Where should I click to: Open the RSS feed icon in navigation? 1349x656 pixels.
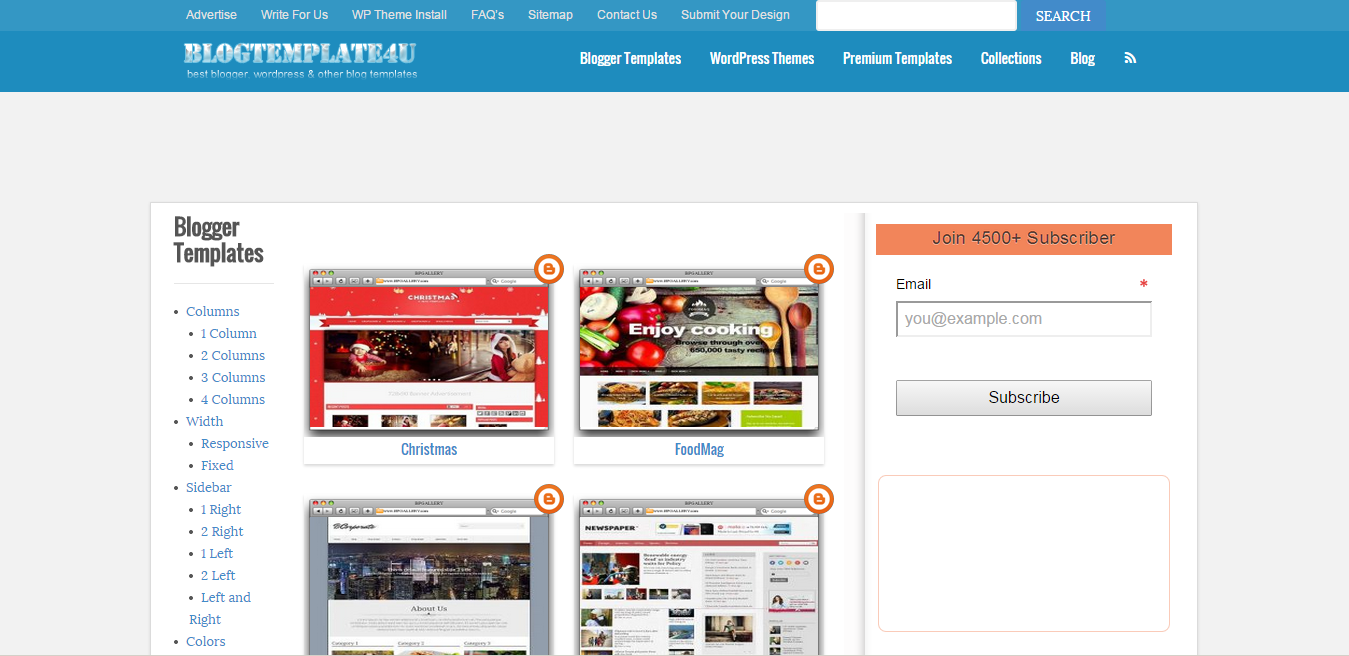[x=1130, y=58]
